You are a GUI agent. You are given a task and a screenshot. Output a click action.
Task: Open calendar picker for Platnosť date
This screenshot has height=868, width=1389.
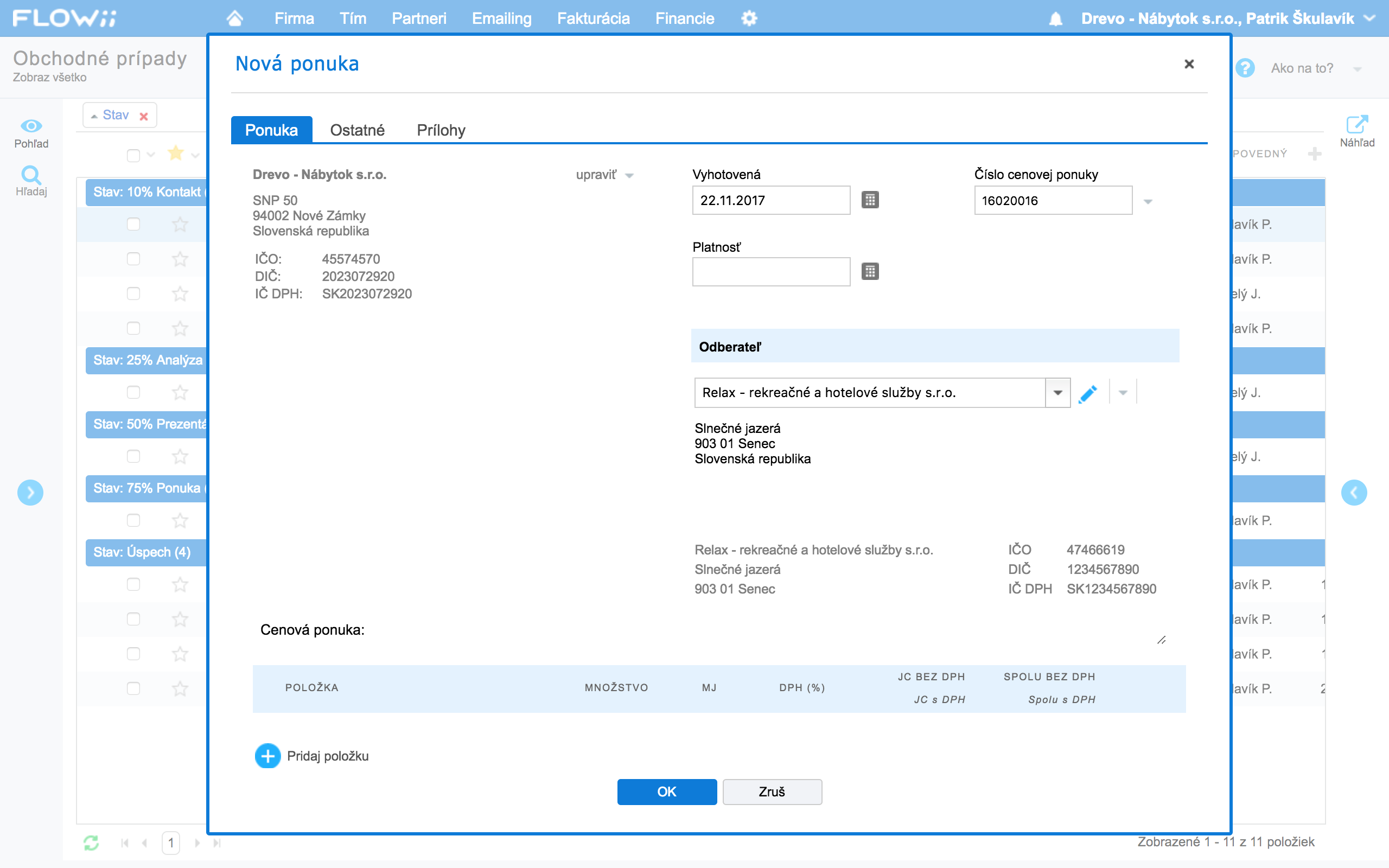pos(870,271)
